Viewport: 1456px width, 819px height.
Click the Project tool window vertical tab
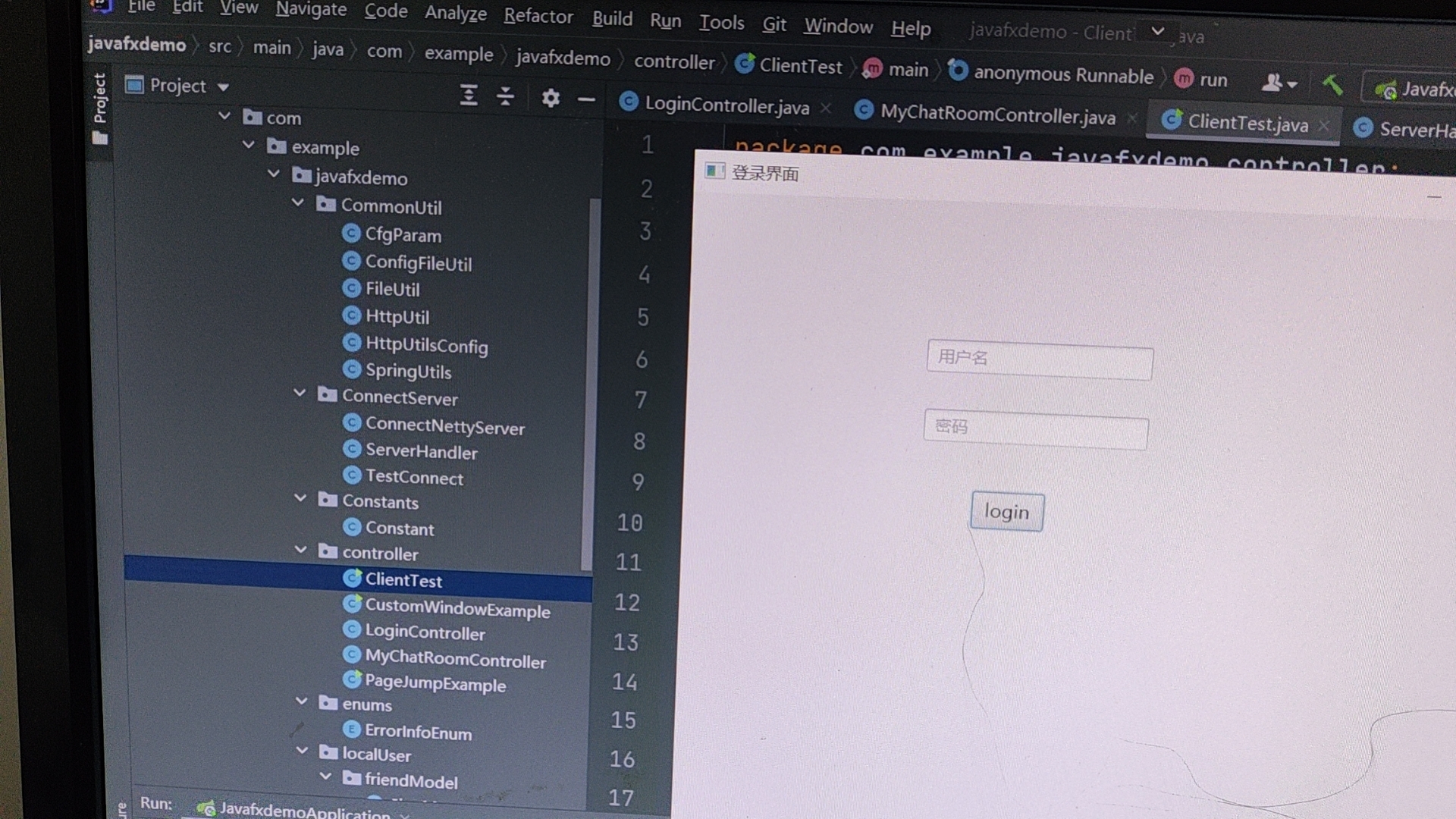99,108
